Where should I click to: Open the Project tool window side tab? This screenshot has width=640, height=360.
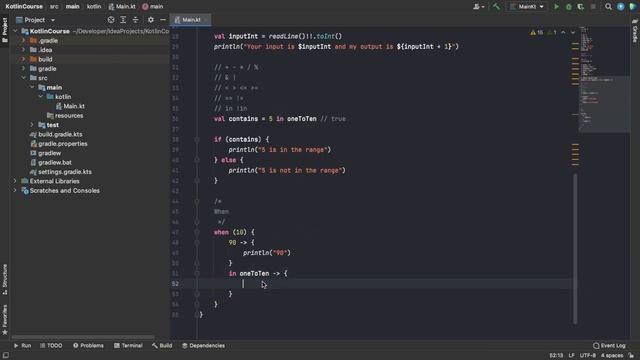[x=5, y=30]
